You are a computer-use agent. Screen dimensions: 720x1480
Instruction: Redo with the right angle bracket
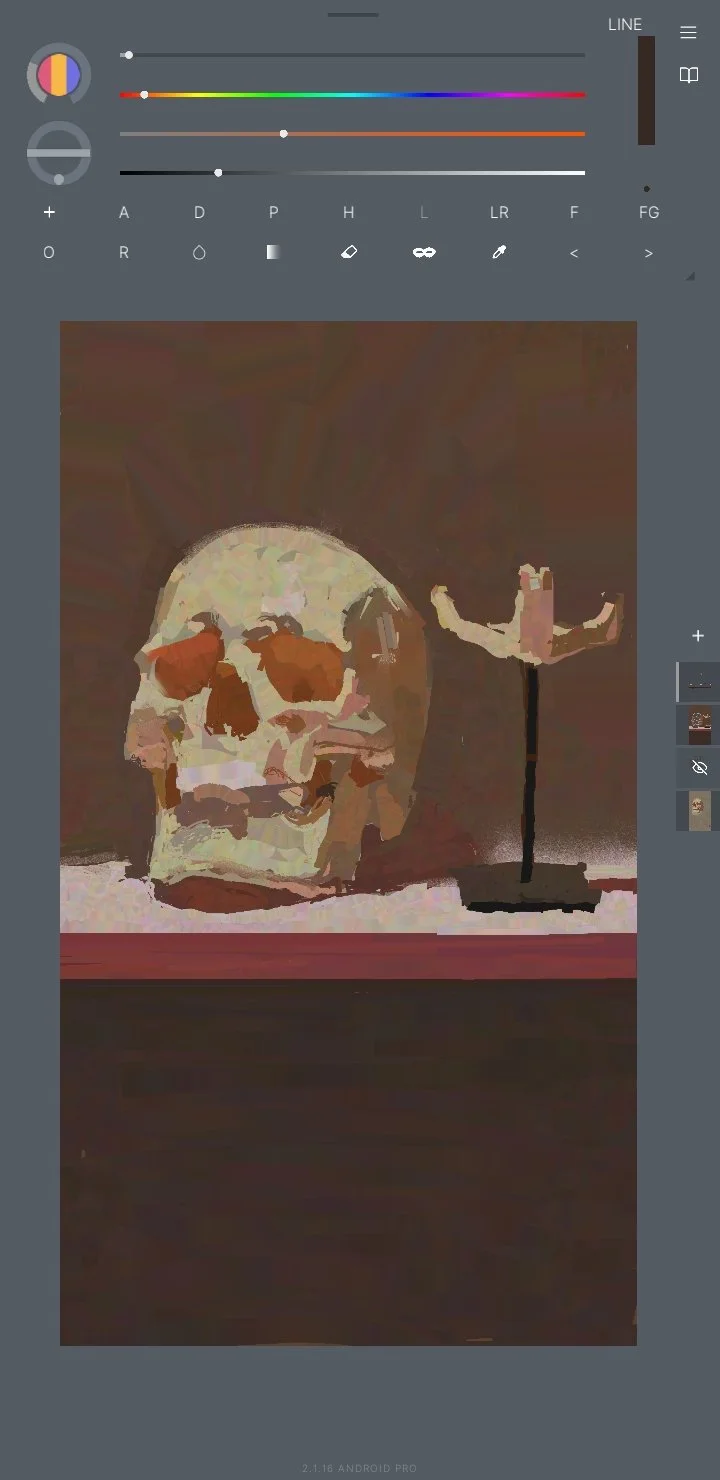(649, 253)
